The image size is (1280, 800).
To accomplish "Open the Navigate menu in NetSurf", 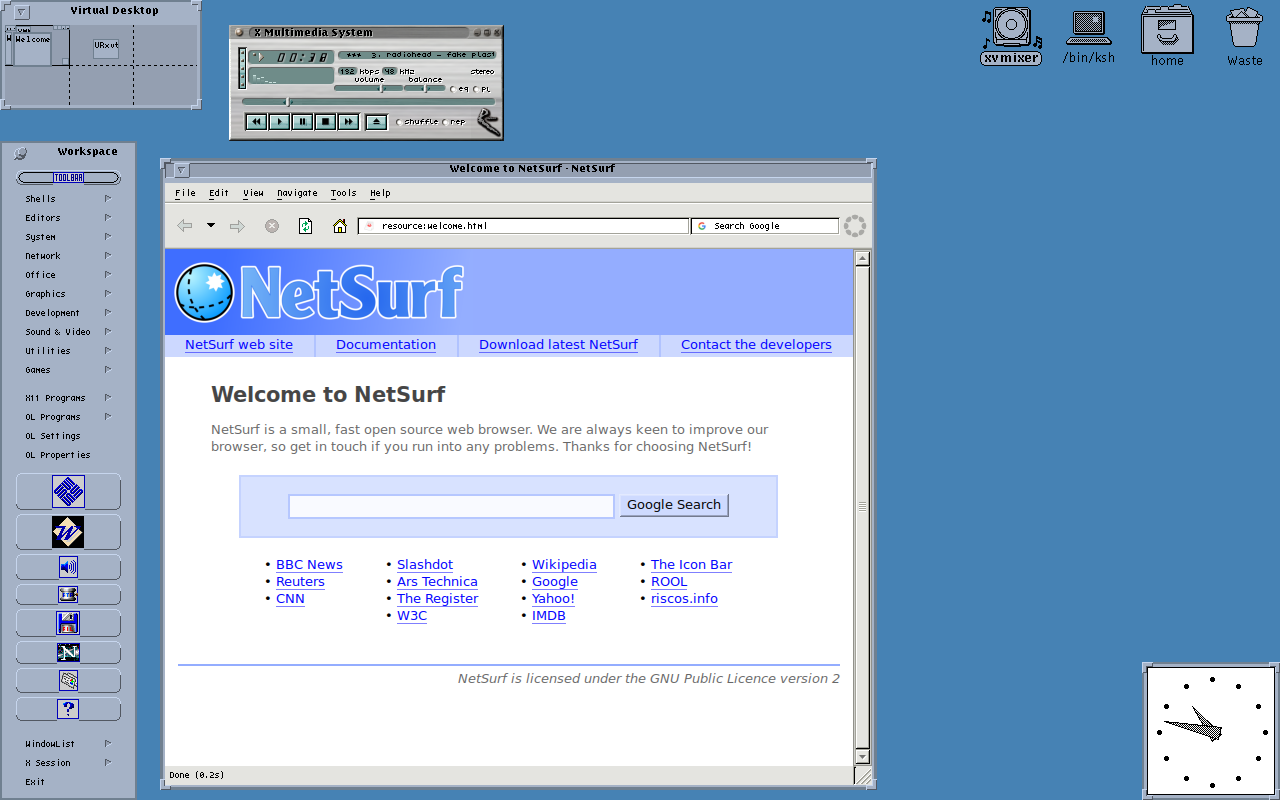I will [x=297, y=193].
